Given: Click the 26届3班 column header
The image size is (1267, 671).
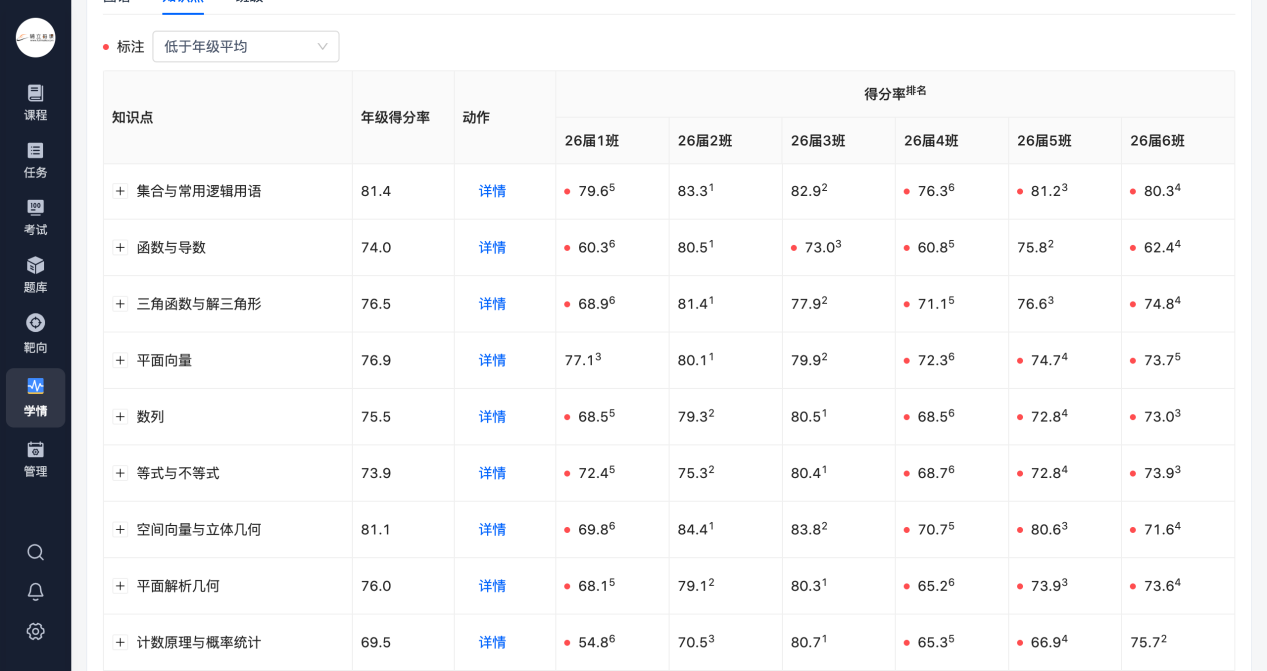Looking at the screenshot, I should [x=818, y=141].
